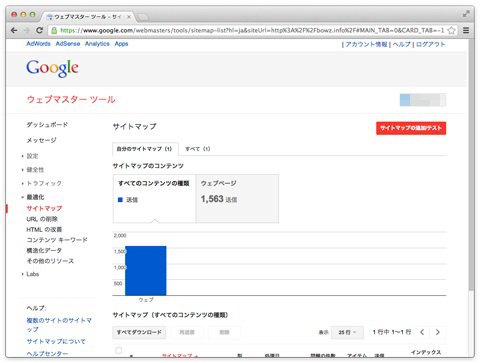Image resolution: width=480 pixels, height=363 pixels.
Task: Close the ウェブマスター ツール browser tab
Action: pyautogui.click(x=129, y=17)
